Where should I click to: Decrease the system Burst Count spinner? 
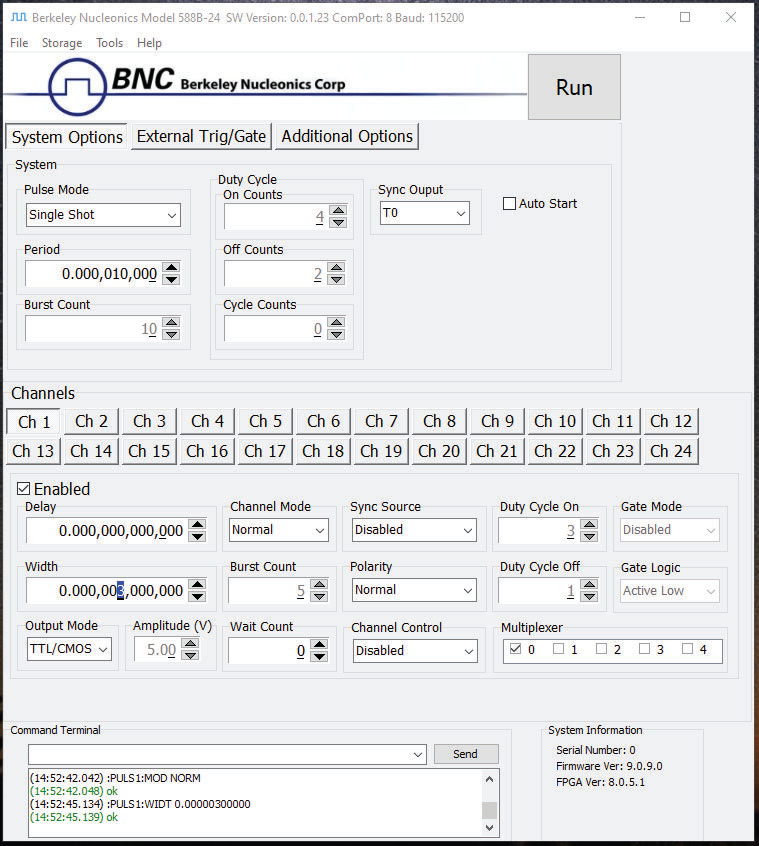pos(172,335)
